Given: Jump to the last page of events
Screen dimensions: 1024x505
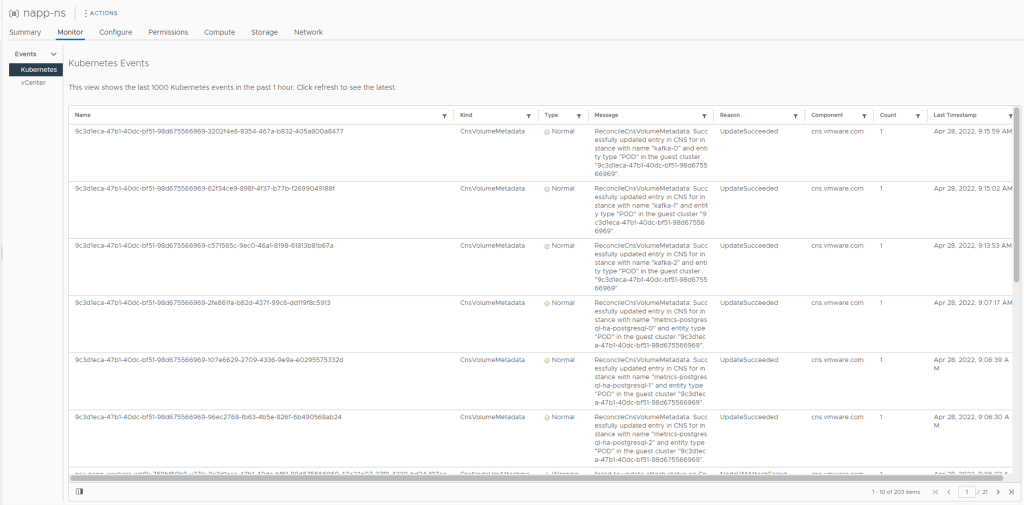Looking at the screenshot, I should pos(1011,492).
